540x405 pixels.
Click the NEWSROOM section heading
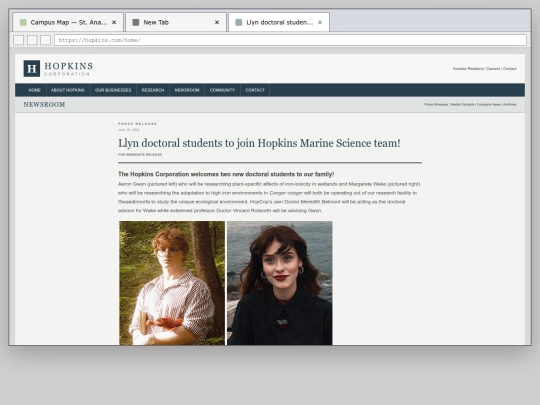click(44, 104)
